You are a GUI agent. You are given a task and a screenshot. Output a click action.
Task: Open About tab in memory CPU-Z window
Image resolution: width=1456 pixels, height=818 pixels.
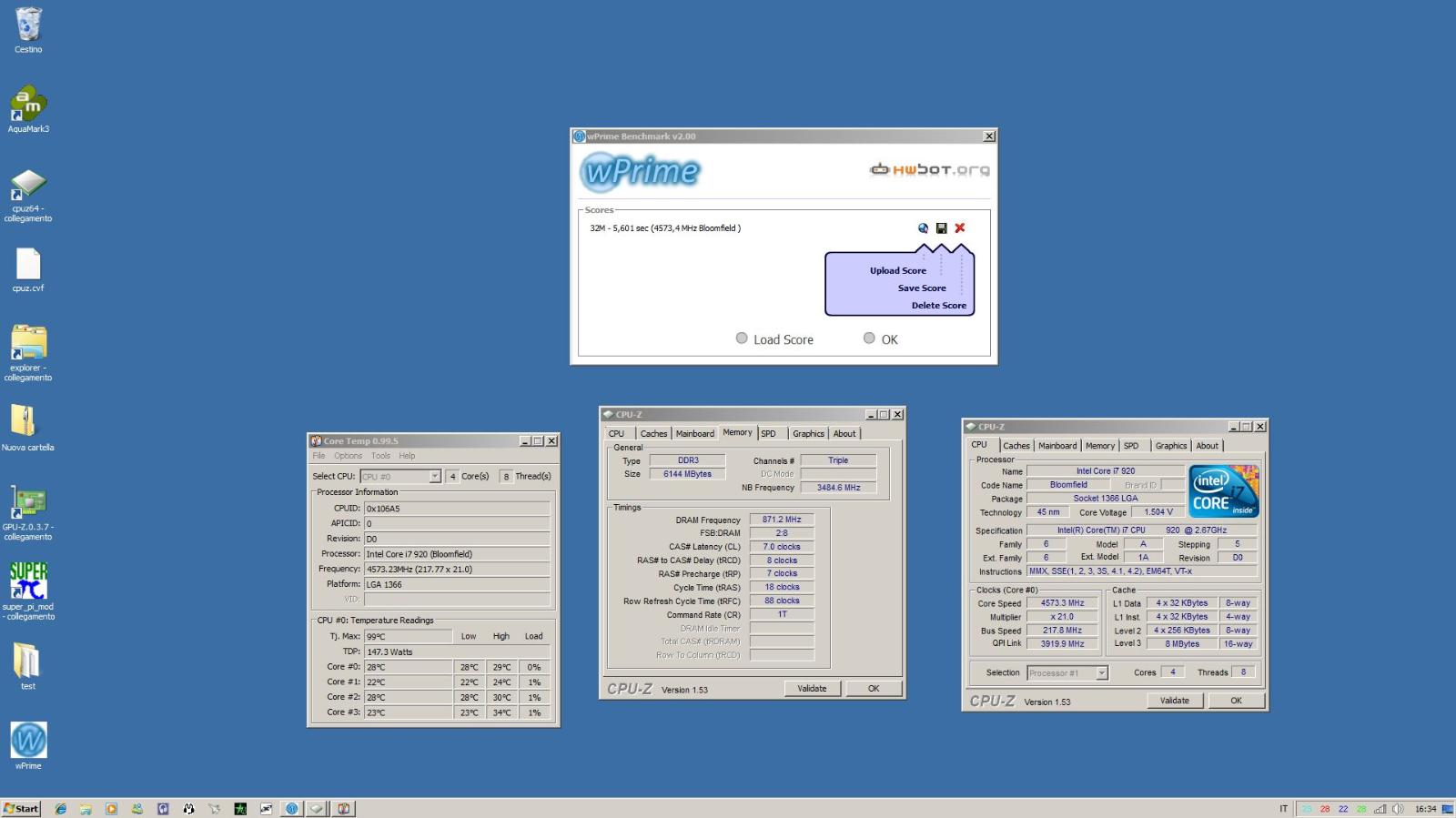[x=844, y=434]
